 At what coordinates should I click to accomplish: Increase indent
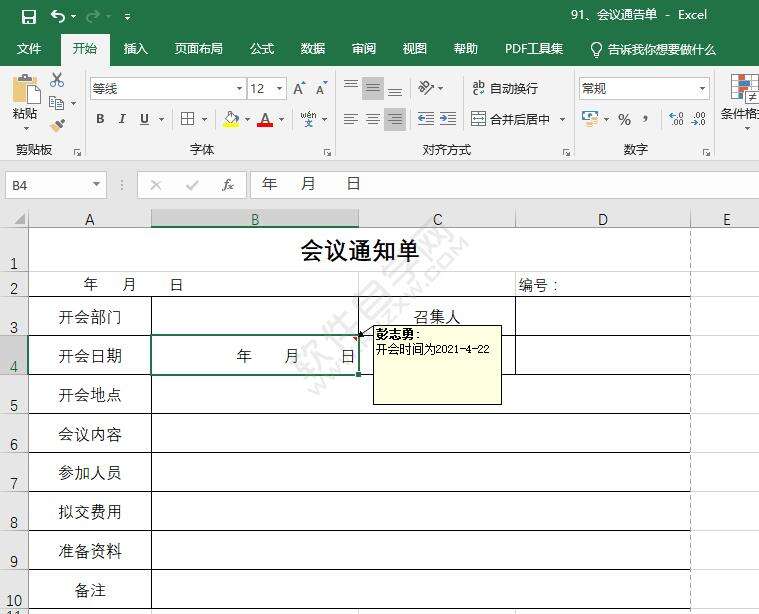click(x=448, y=119)
